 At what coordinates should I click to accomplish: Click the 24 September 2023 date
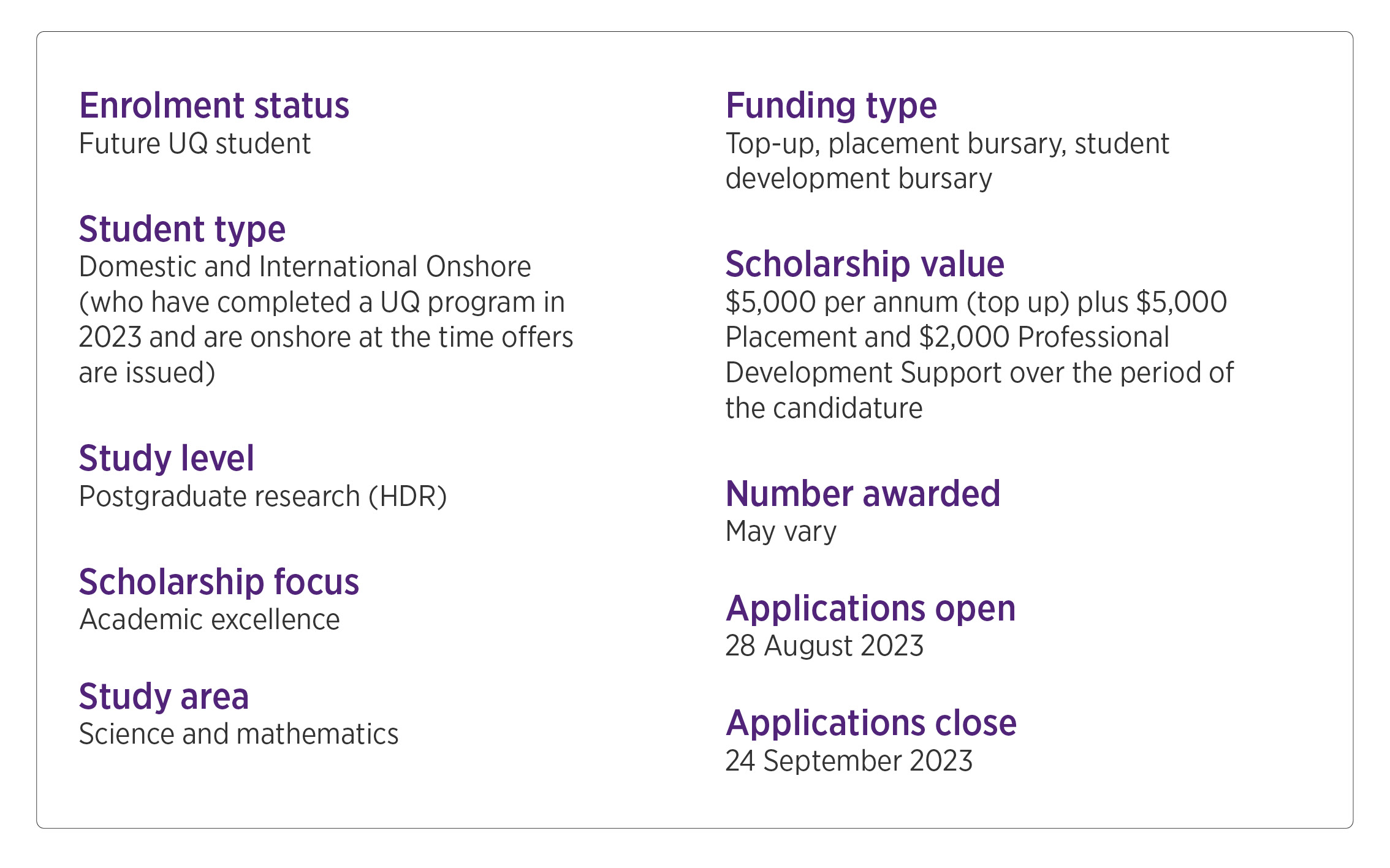point(848,761)
